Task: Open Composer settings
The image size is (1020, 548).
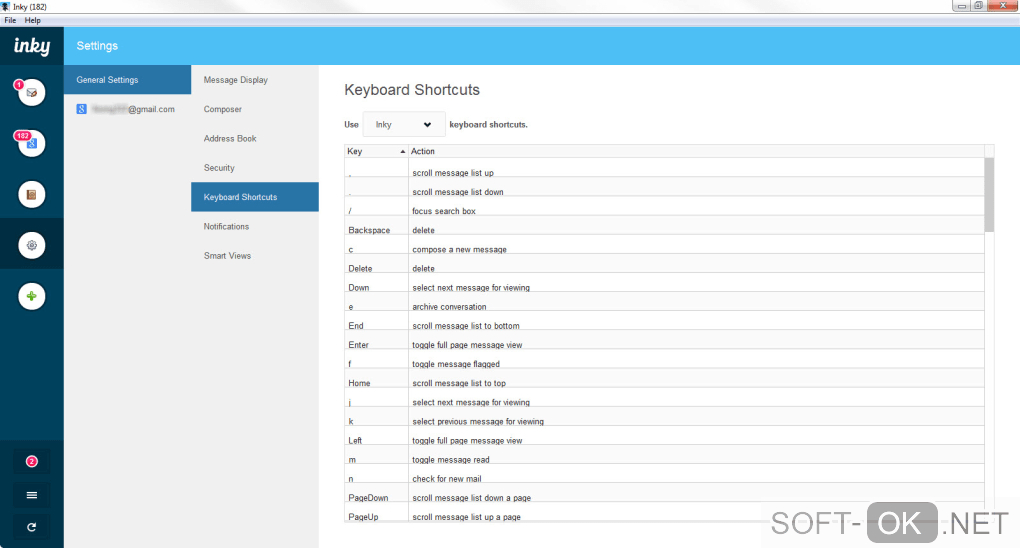Action: coord(255,109)
